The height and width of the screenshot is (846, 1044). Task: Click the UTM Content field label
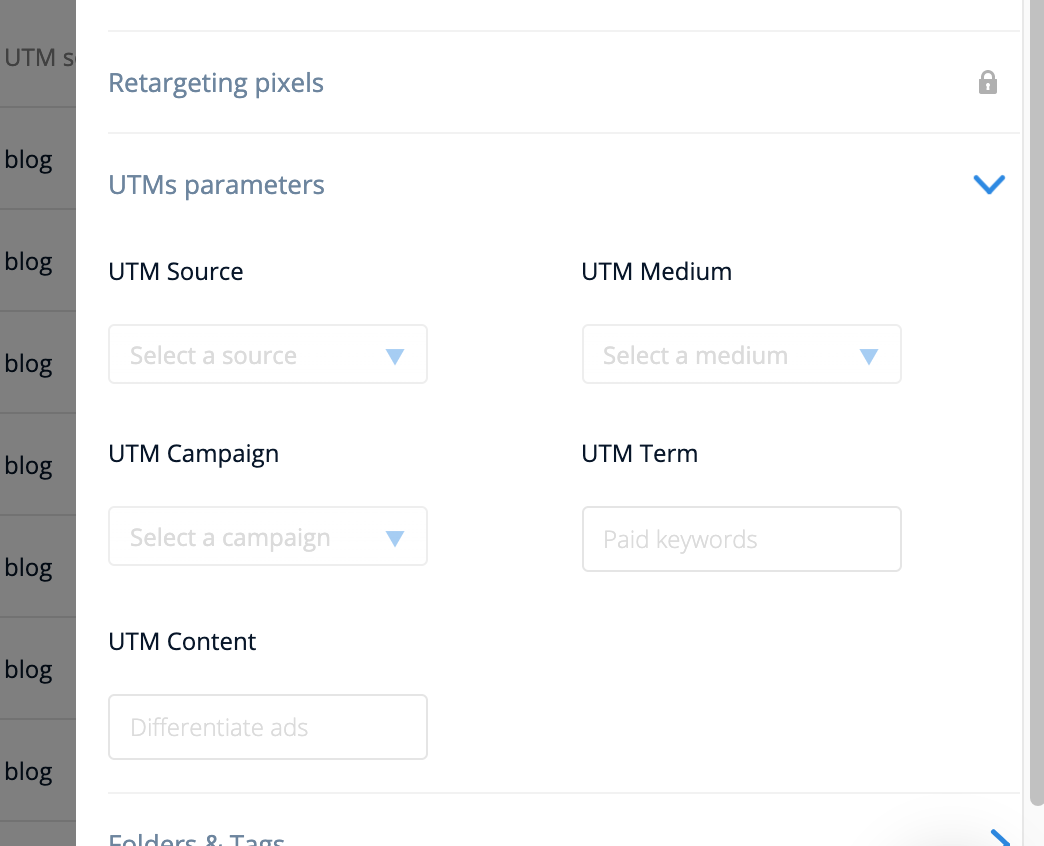182,641
